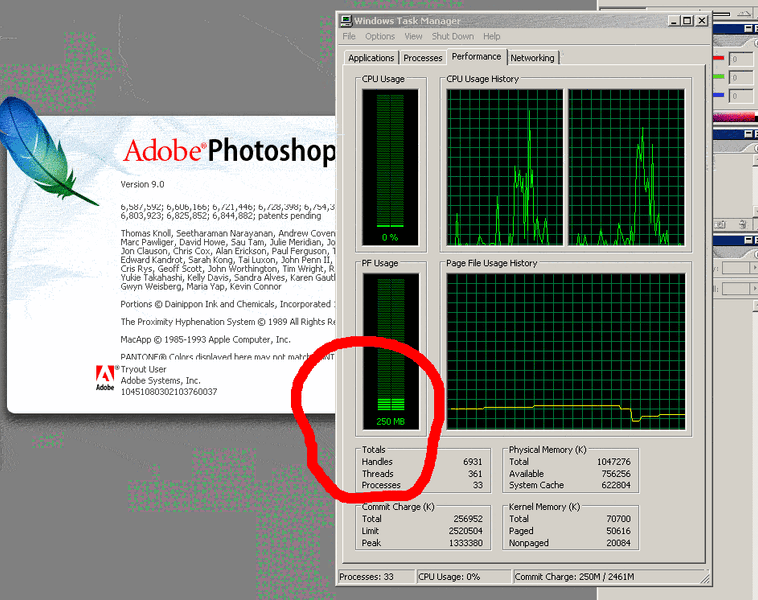Screen dimensions: 758x600
Task: Click the Dainippon Ink and Chemicals line
Action: [x=228, y=304]
